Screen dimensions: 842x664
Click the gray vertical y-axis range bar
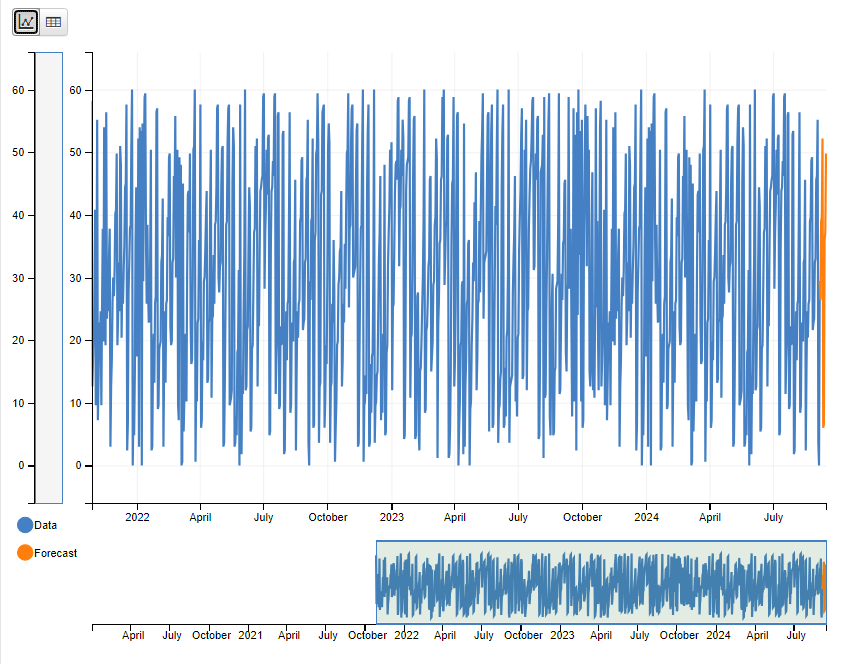(49, 278)
